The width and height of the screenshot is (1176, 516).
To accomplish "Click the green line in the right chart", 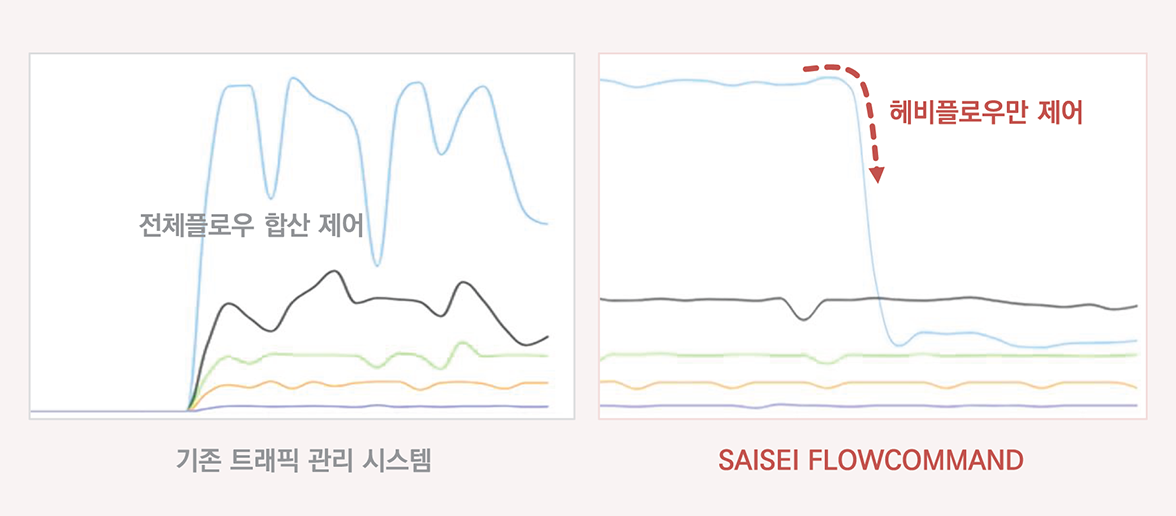I will (x=870, y=355).
